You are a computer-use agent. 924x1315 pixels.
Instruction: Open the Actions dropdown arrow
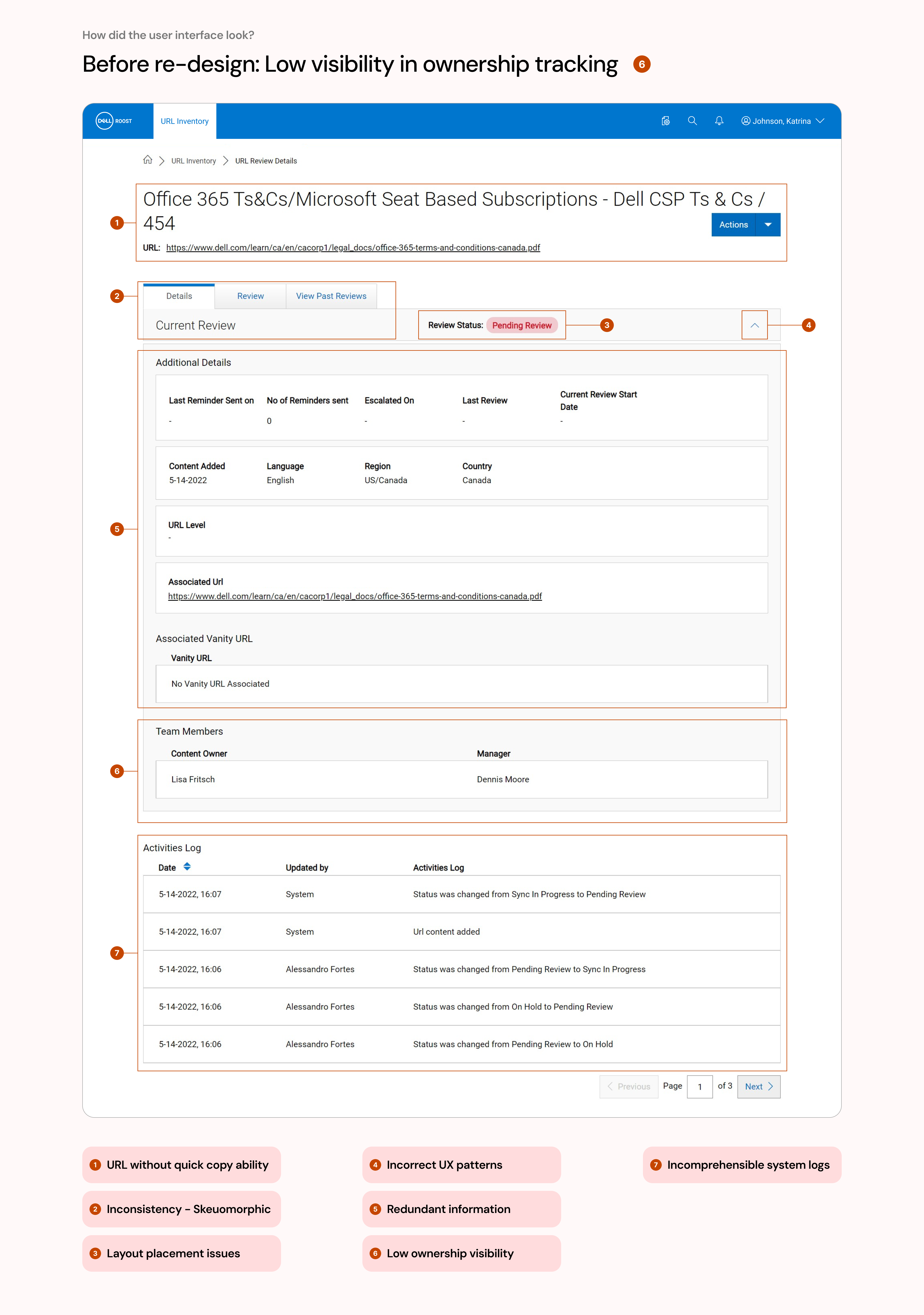click(x=768, y=224)
